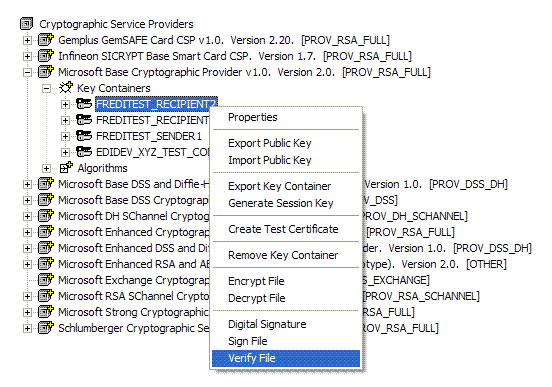Select the Microsoft RSA SChannel Cryptographic row
The height and width of the screenshot is (387, 552).
coord(134,296)
